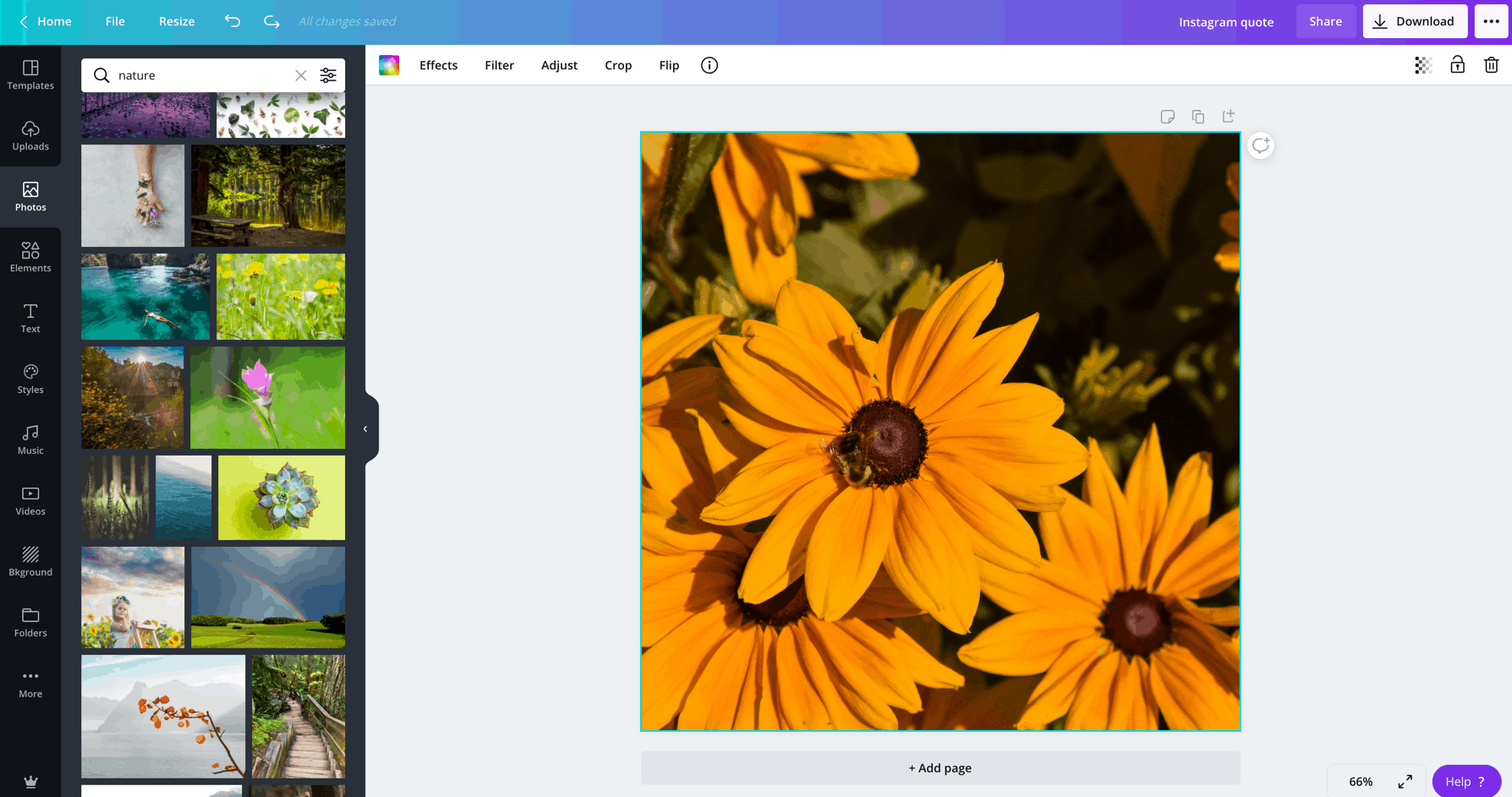Screen dimensions: 1512x797
Task: Open the Styles panel
Action: coord(30,379)
